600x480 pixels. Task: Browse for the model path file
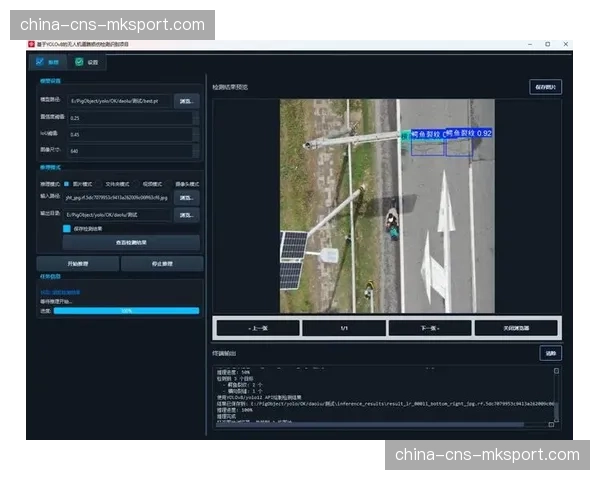[187, 100]
